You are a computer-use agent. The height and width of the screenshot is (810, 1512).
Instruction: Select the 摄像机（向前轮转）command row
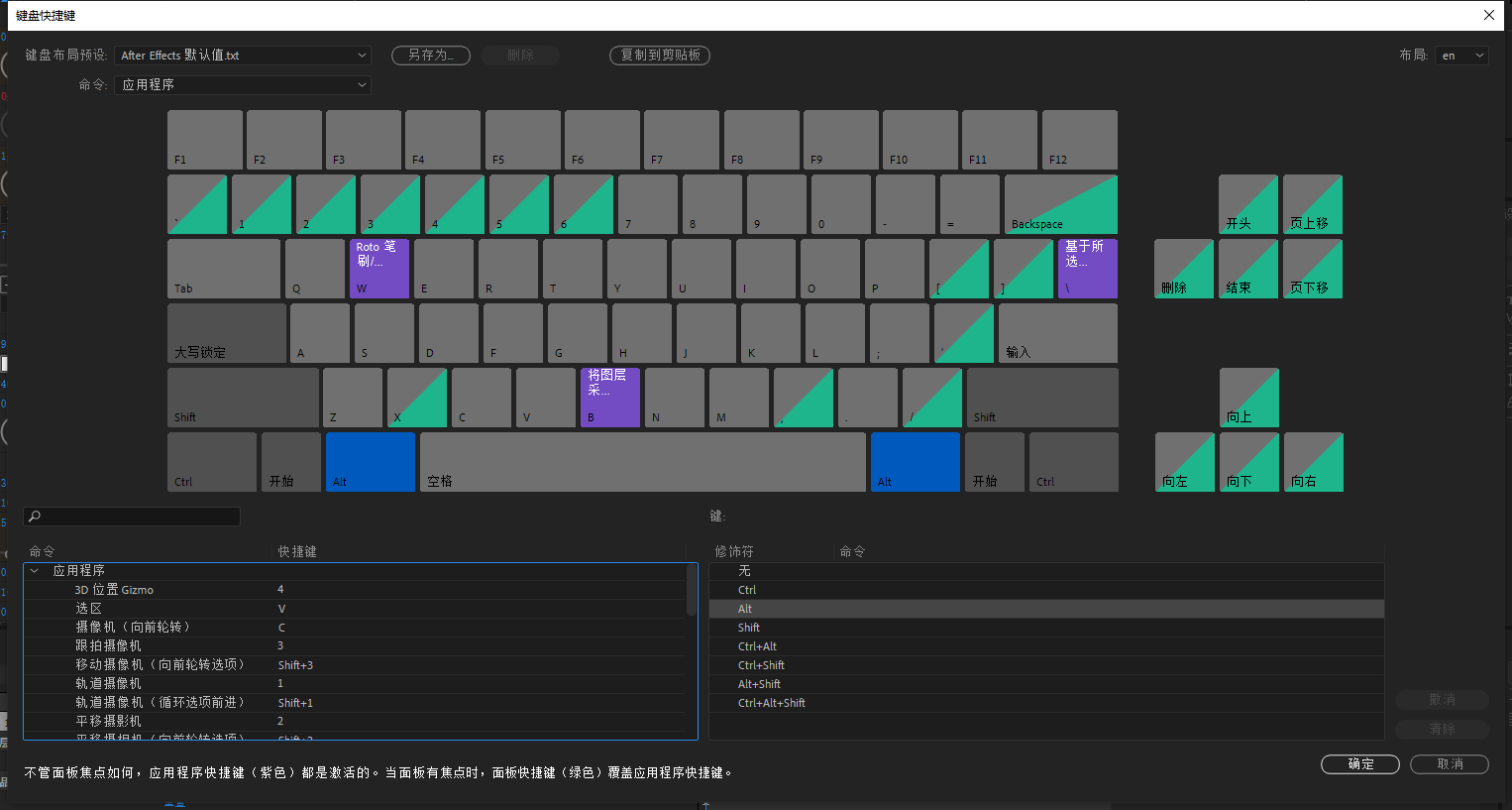(355, 628)
